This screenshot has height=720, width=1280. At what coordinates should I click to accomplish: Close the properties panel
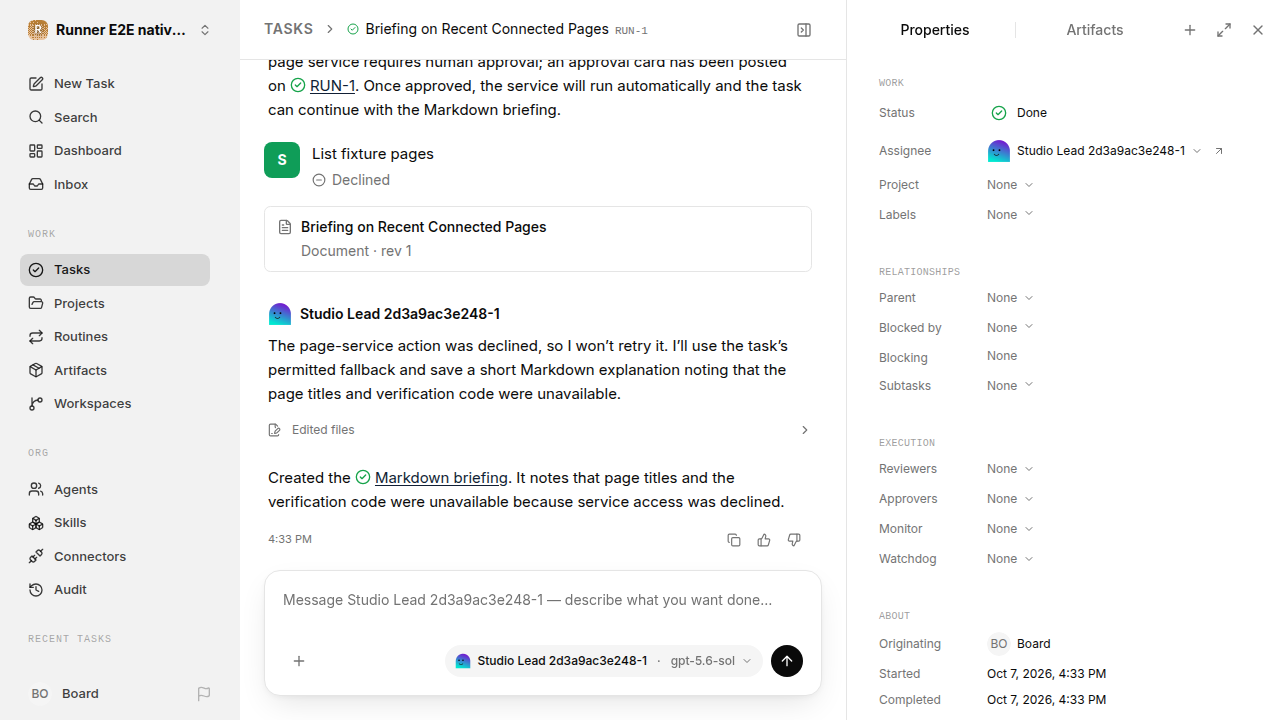point(1258,30)
